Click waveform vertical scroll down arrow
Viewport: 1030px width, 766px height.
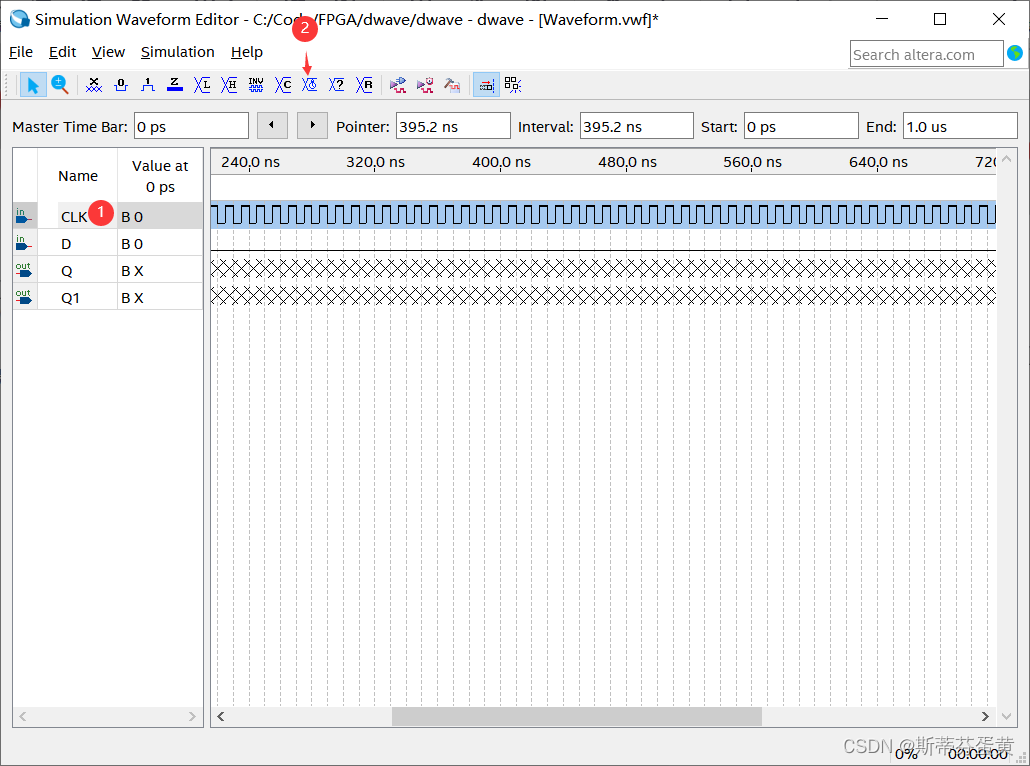[x=1006, y=716]
